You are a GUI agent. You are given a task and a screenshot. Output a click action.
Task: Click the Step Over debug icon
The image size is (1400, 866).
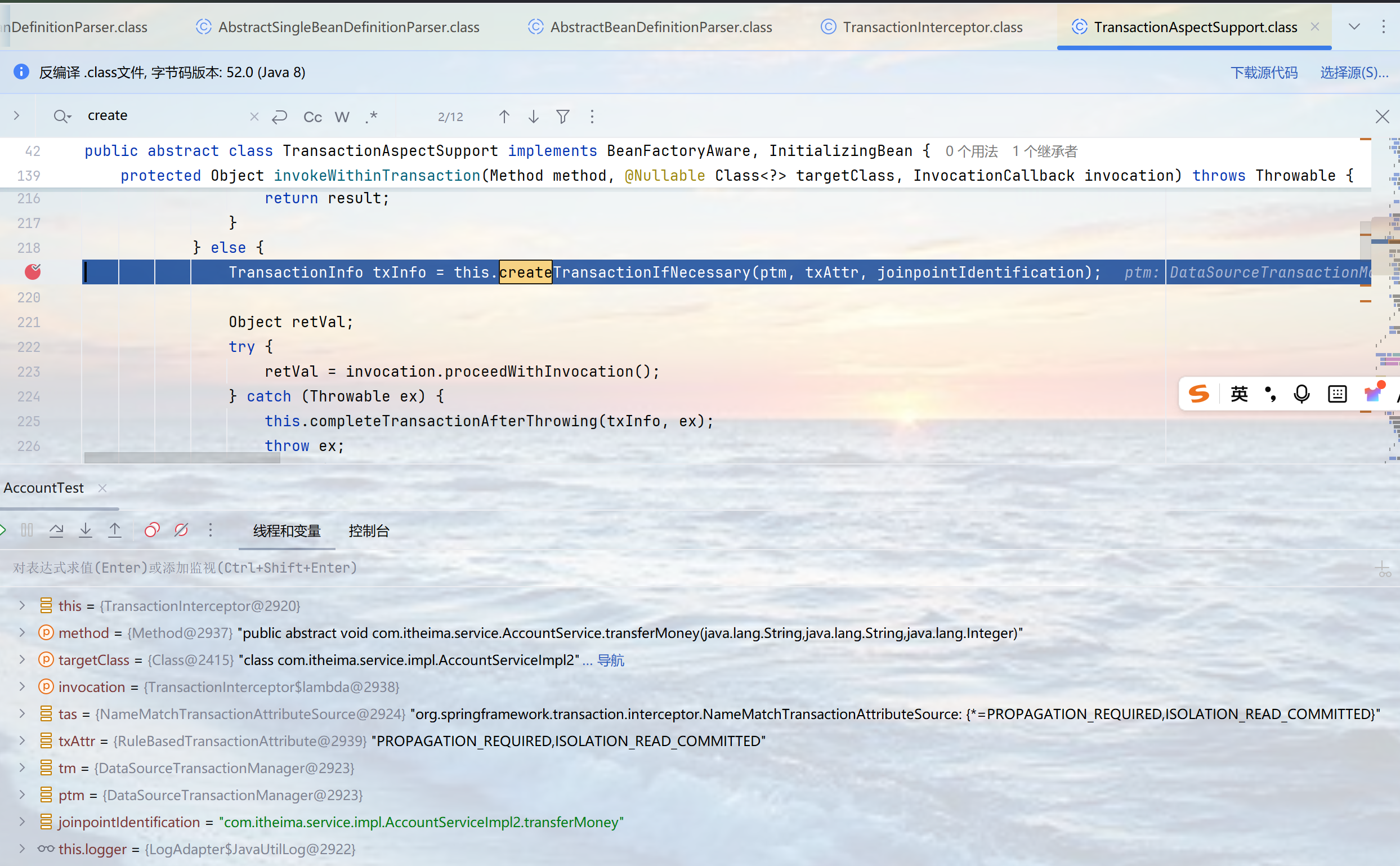[x=56, y=530]
